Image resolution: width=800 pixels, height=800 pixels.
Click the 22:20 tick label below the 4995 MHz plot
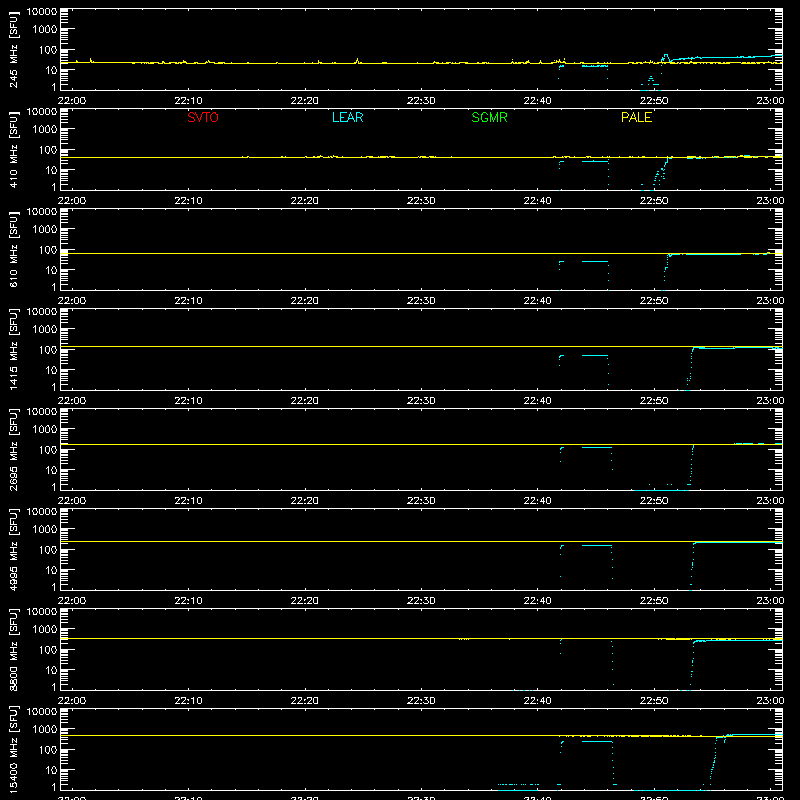(x=305, y=601)
